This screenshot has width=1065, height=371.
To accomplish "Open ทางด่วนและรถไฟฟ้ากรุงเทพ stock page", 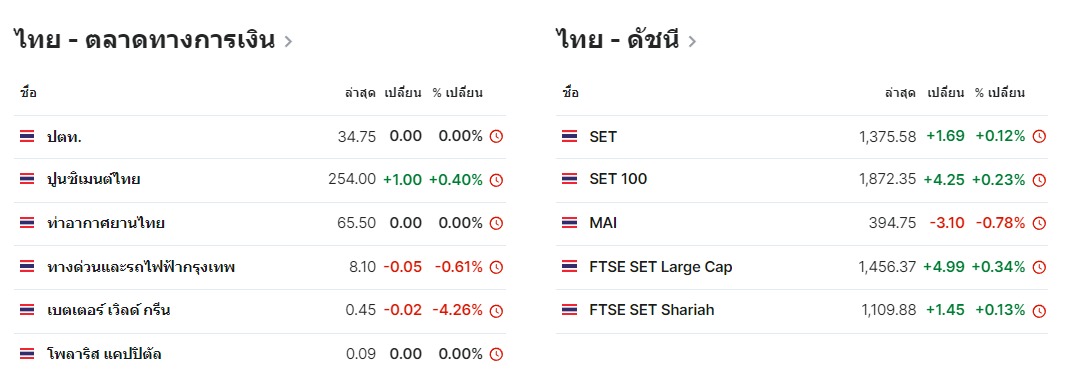I will point(141,267).
